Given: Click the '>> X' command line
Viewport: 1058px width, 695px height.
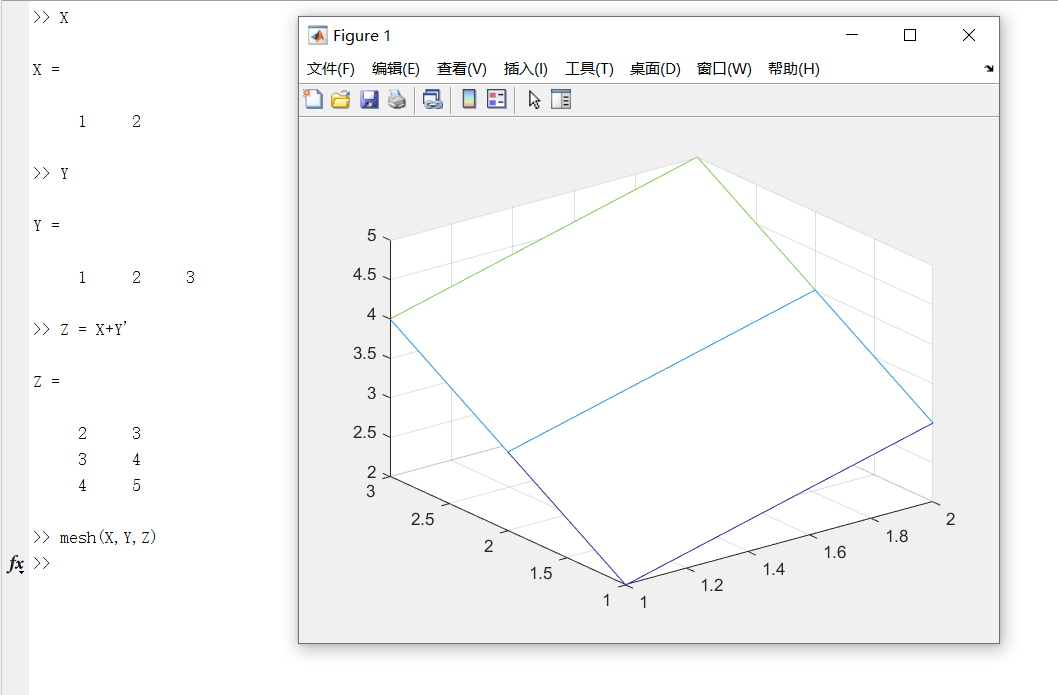Looking at the screenshot, I should pos(51,18).
